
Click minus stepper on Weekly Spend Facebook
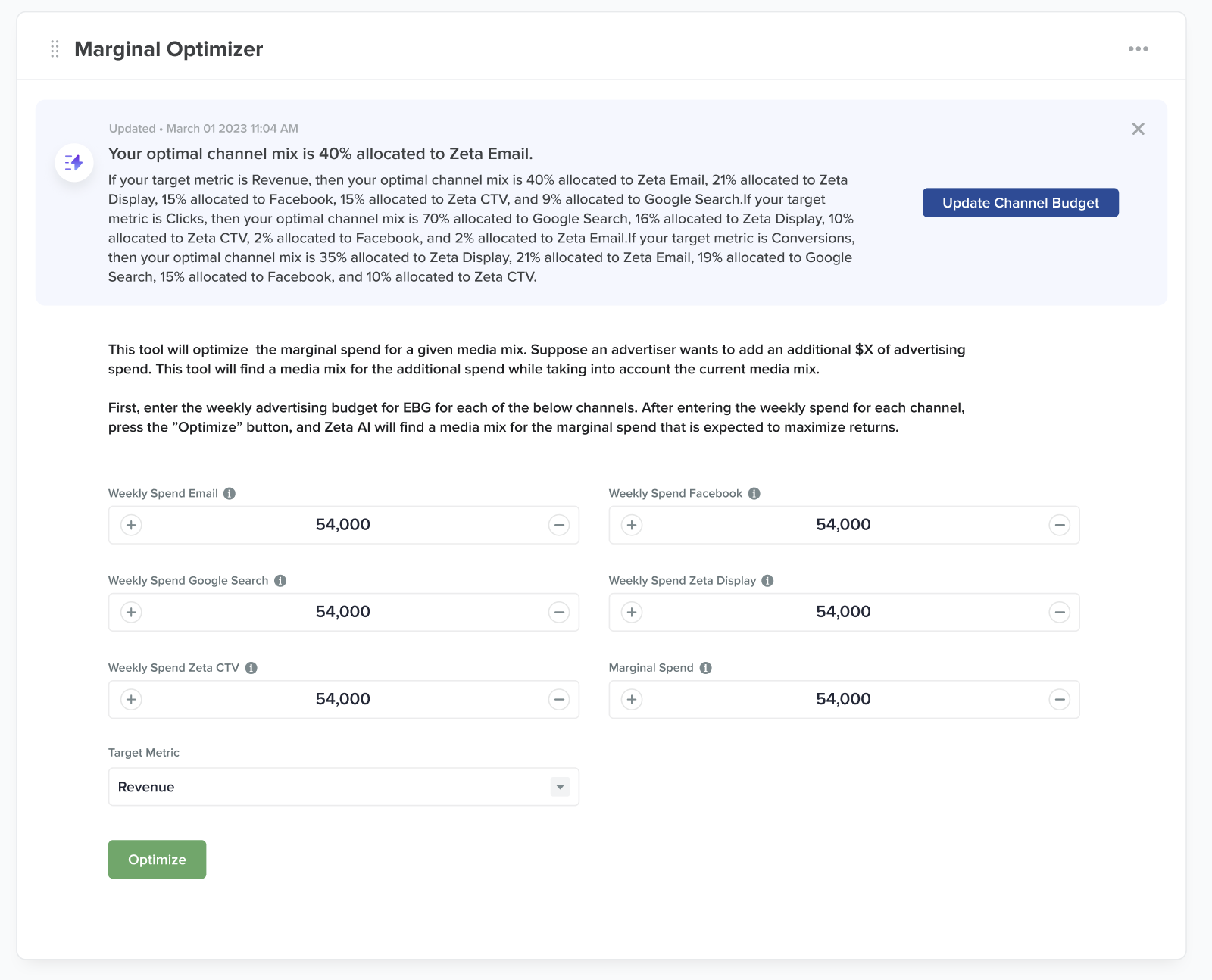(x=1059, y=525)
